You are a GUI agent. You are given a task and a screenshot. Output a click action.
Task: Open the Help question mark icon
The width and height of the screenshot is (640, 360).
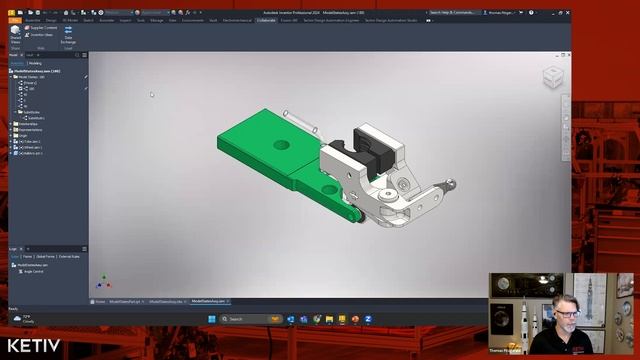(531, 13)
